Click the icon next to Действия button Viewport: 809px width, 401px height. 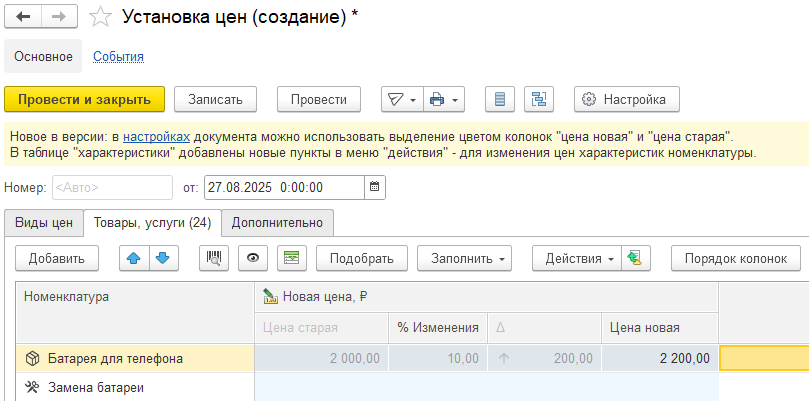(x=635, y=258)
